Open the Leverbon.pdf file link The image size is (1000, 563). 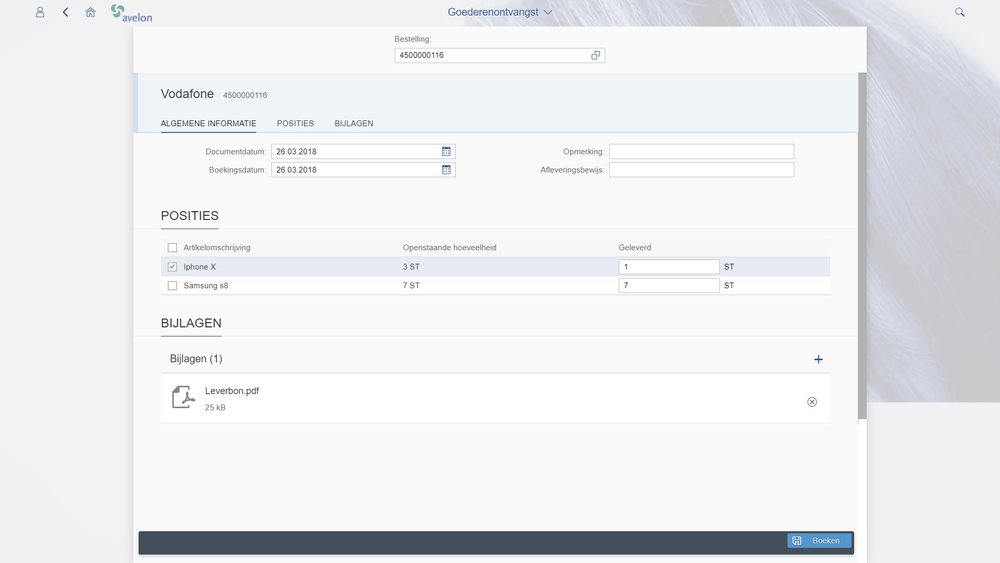[232, 391]
